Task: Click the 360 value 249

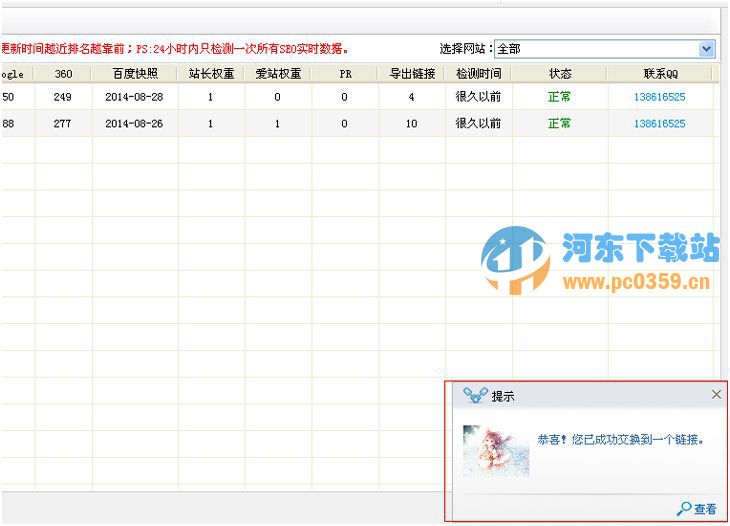Action: click(x=62, y=97)
